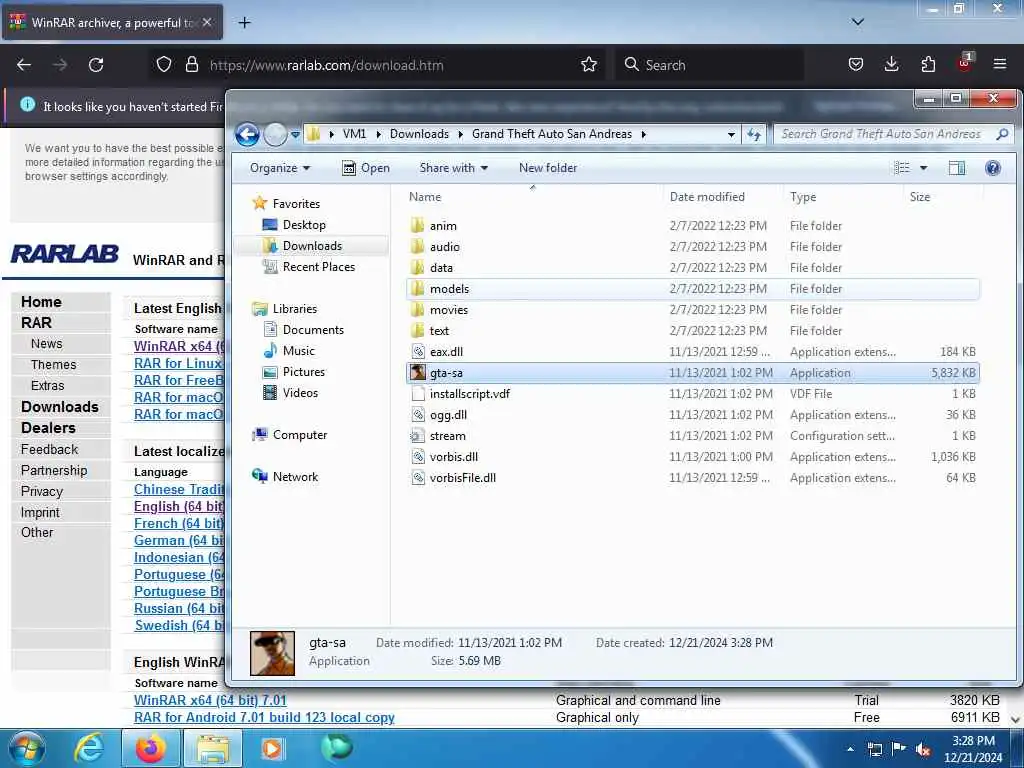Select Downloads in the navigation pane
Image resolution: width=1024 pixels, height=768 pixels.
[x=302, y=246]
